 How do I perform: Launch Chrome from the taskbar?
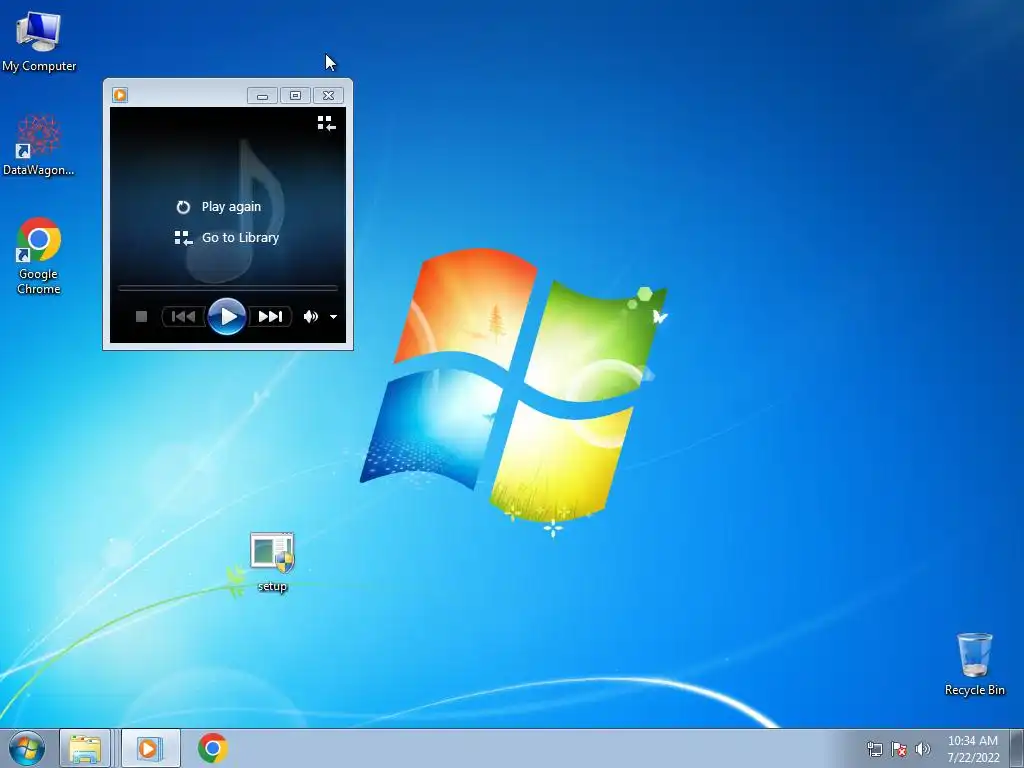pyautogui.click(x=213, y=748)
